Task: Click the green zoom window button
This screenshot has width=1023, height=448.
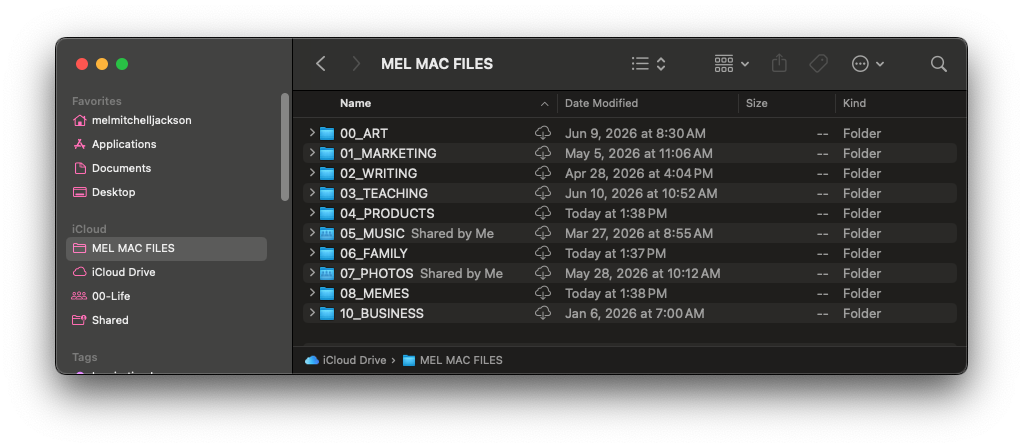Action: 122,64
